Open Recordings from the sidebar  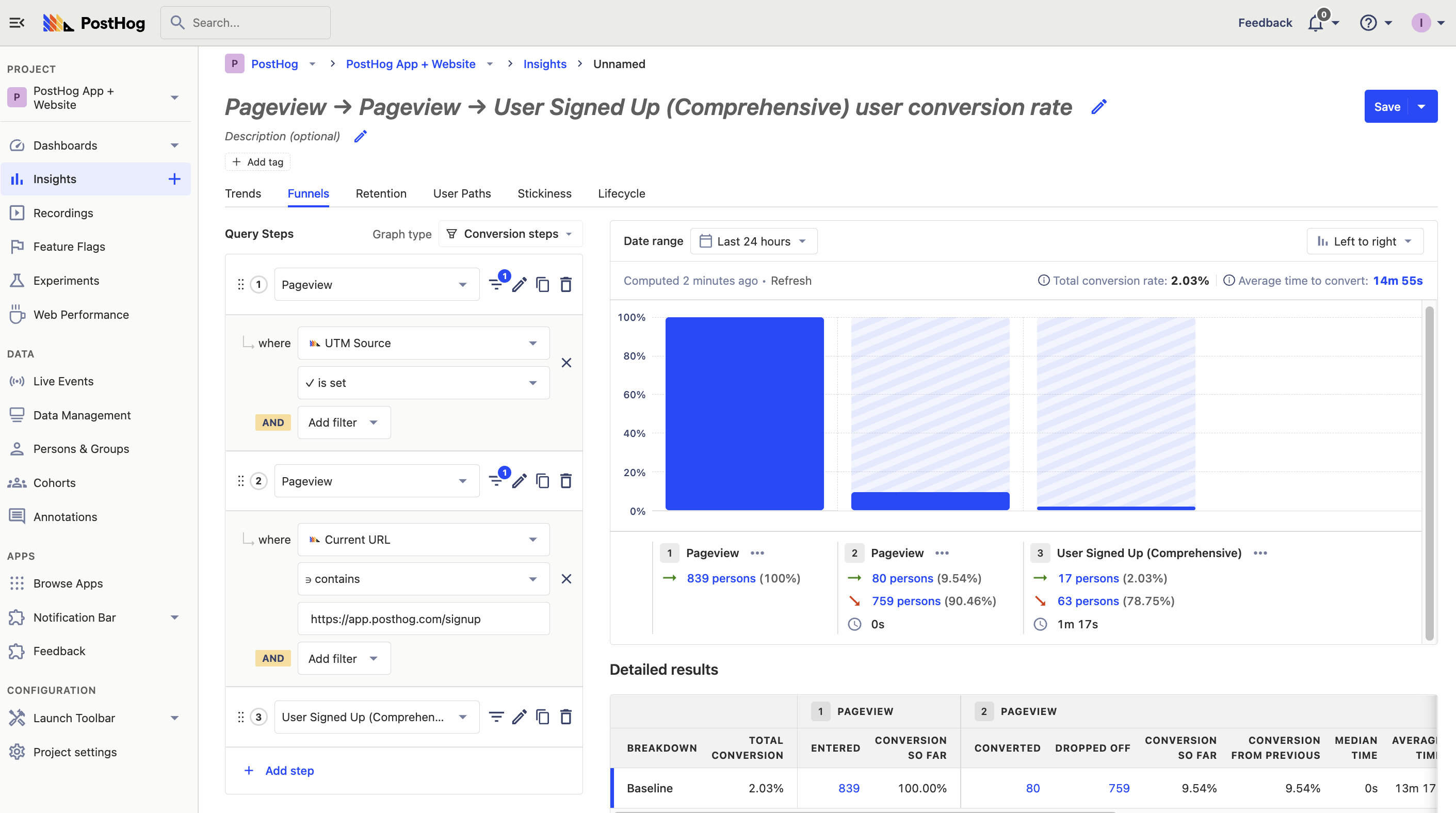click(63, 213)
